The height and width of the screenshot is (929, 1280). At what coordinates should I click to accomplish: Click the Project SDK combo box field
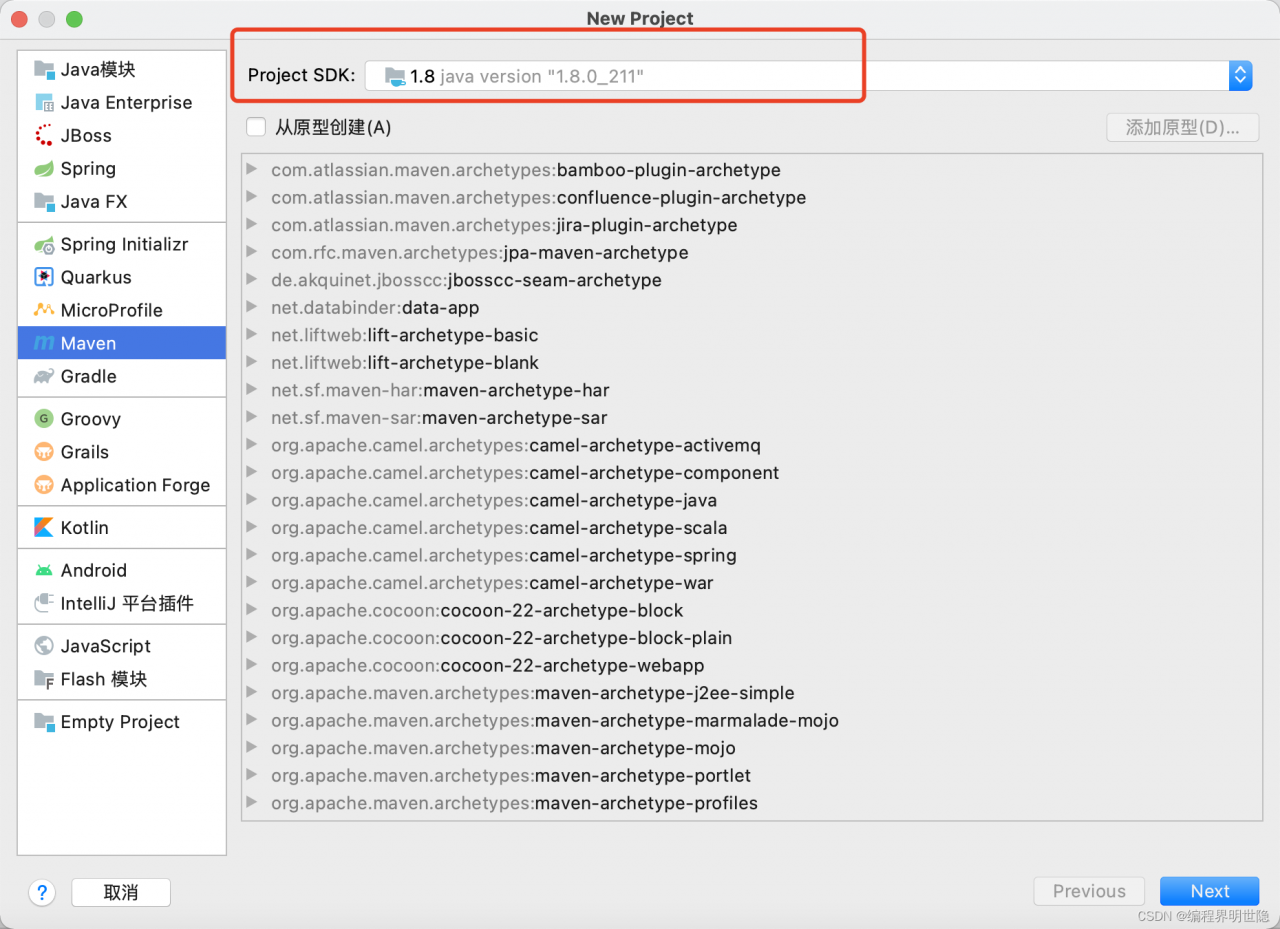(x=808, y=76)
